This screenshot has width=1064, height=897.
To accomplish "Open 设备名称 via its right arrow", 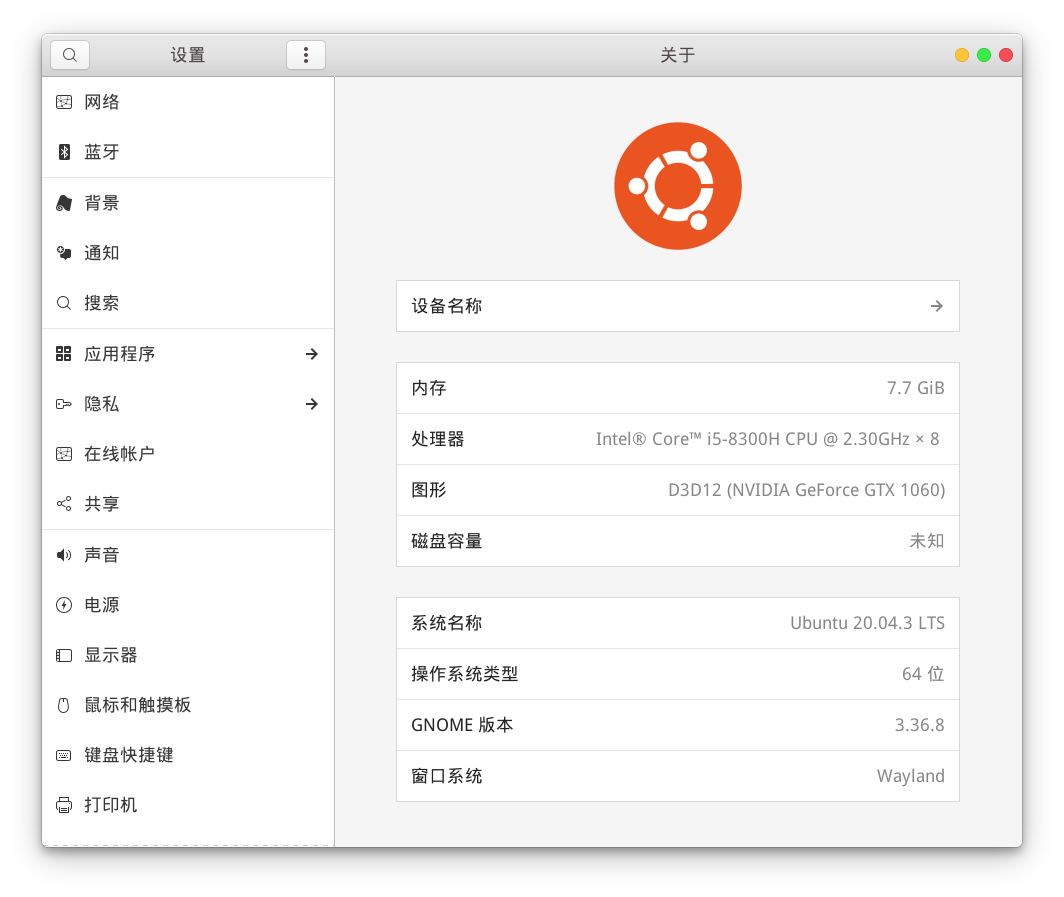I will 936,306.
